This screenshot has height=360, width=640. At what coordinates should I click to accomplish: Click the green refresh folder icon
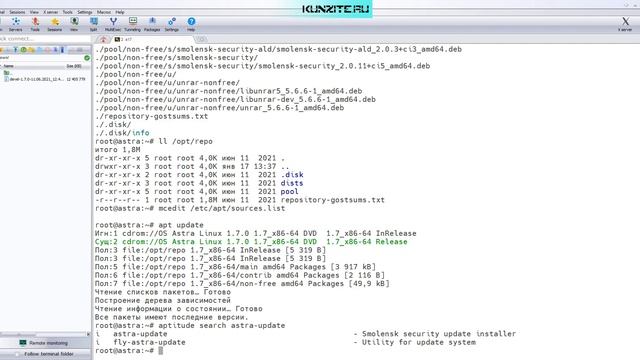point(87,58)
